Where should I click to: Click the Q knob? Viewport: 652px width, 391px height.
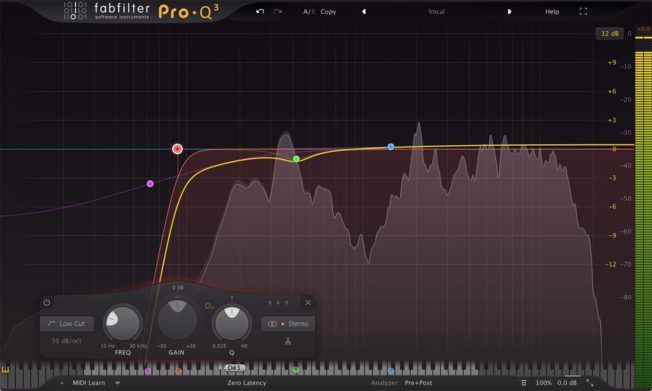click(x=232, y=323)
